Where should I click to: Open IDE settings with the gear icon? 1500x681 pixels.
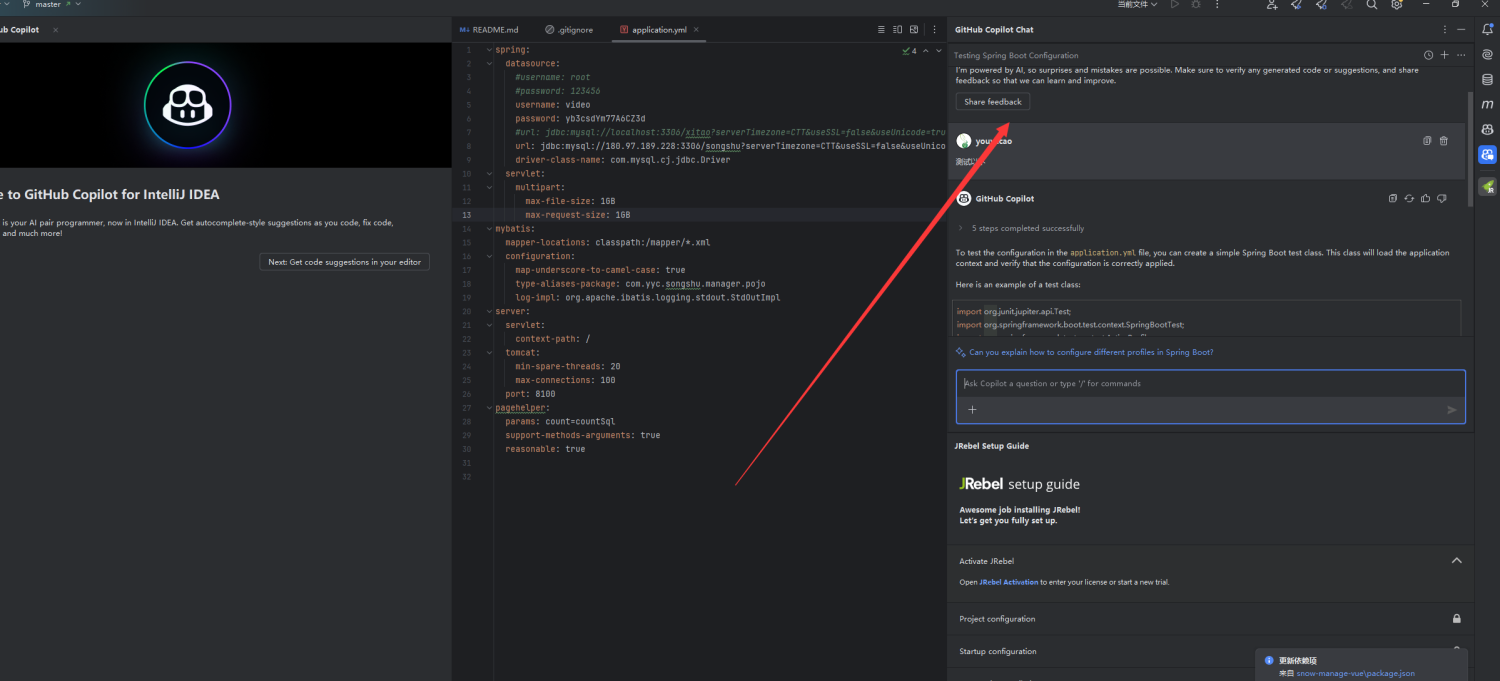1396,5
